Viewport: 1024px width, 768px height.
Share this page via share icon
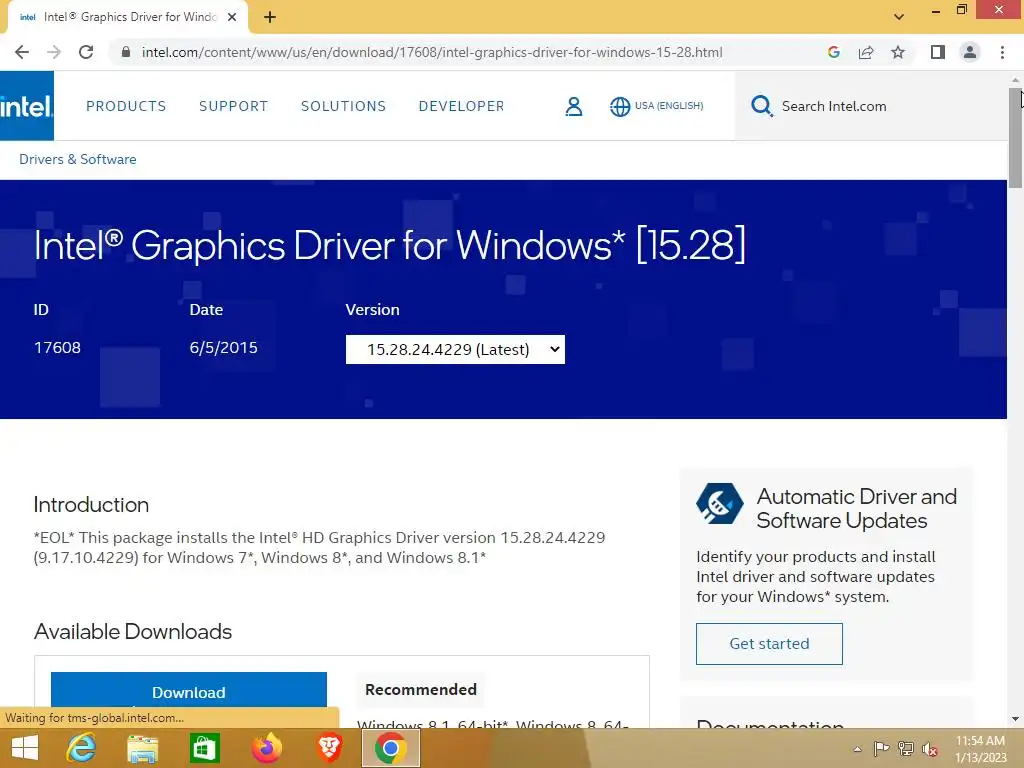(x=866, y=52)
